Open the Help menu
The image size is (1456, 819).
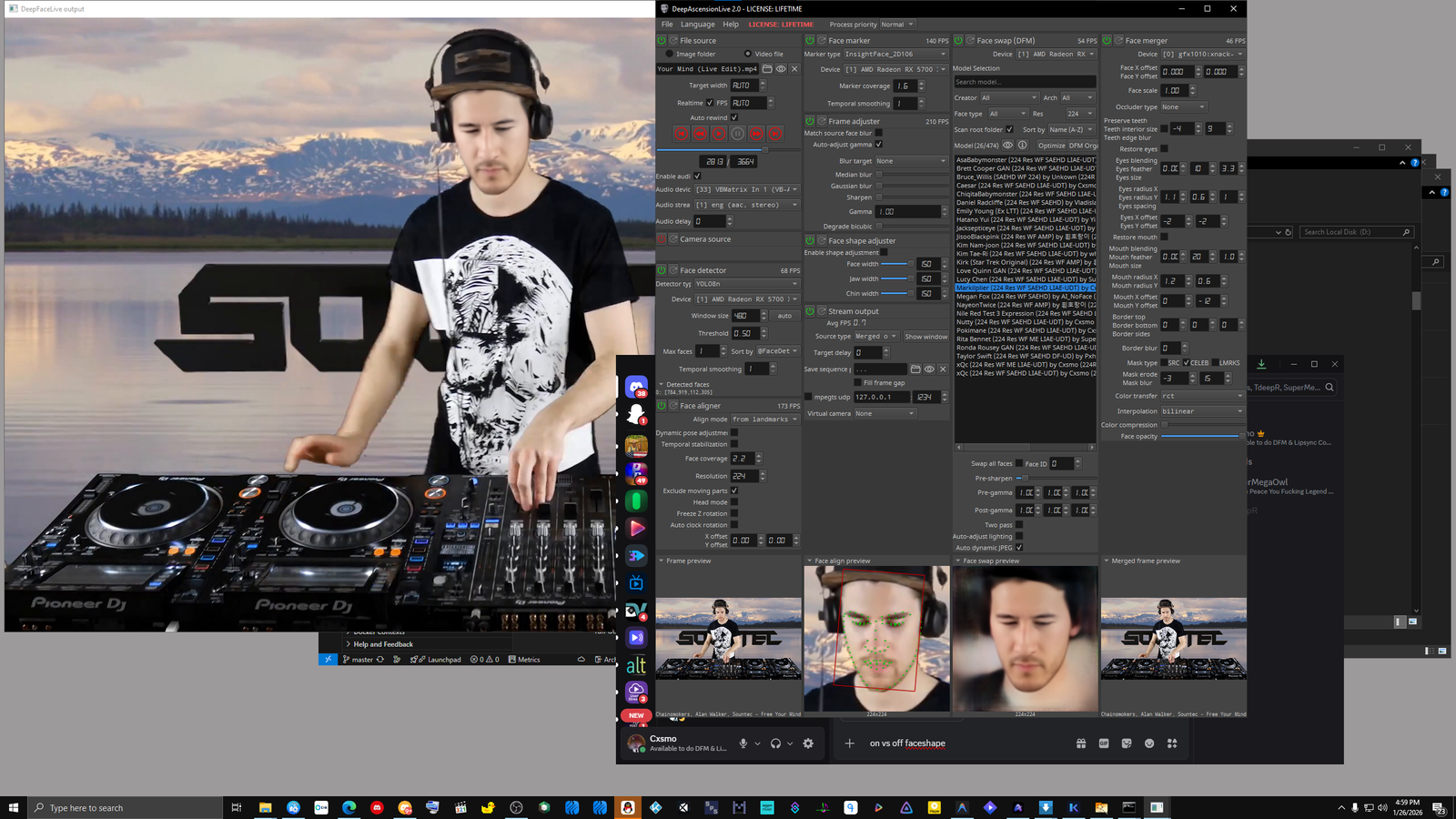[x=731, y=25]
